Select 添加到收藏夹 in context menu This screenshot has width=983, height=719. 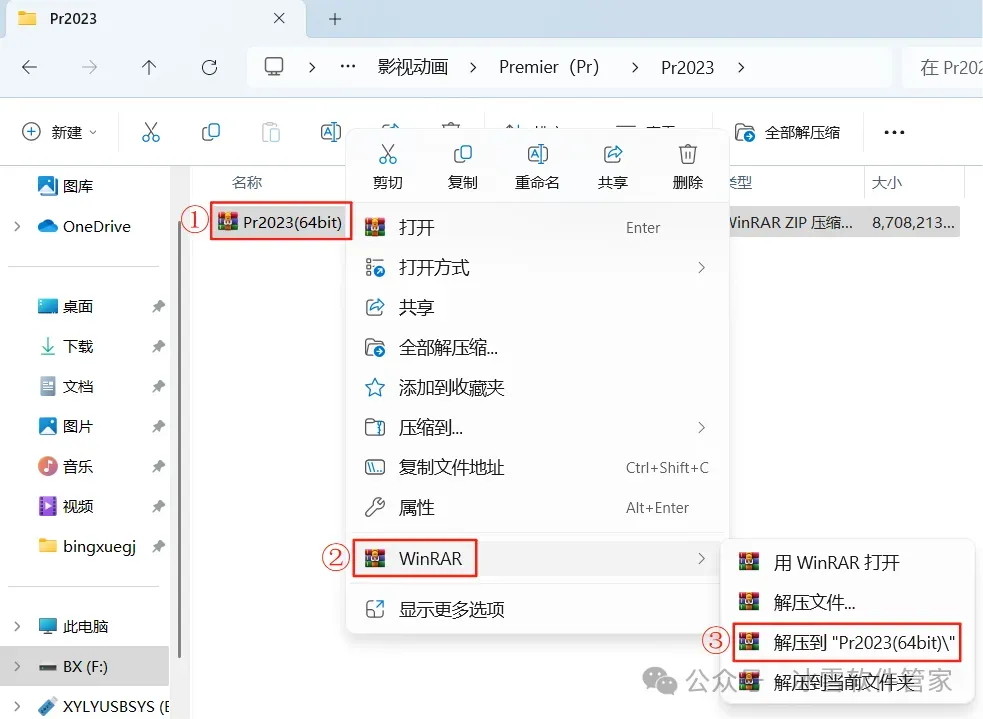(537, 387)
